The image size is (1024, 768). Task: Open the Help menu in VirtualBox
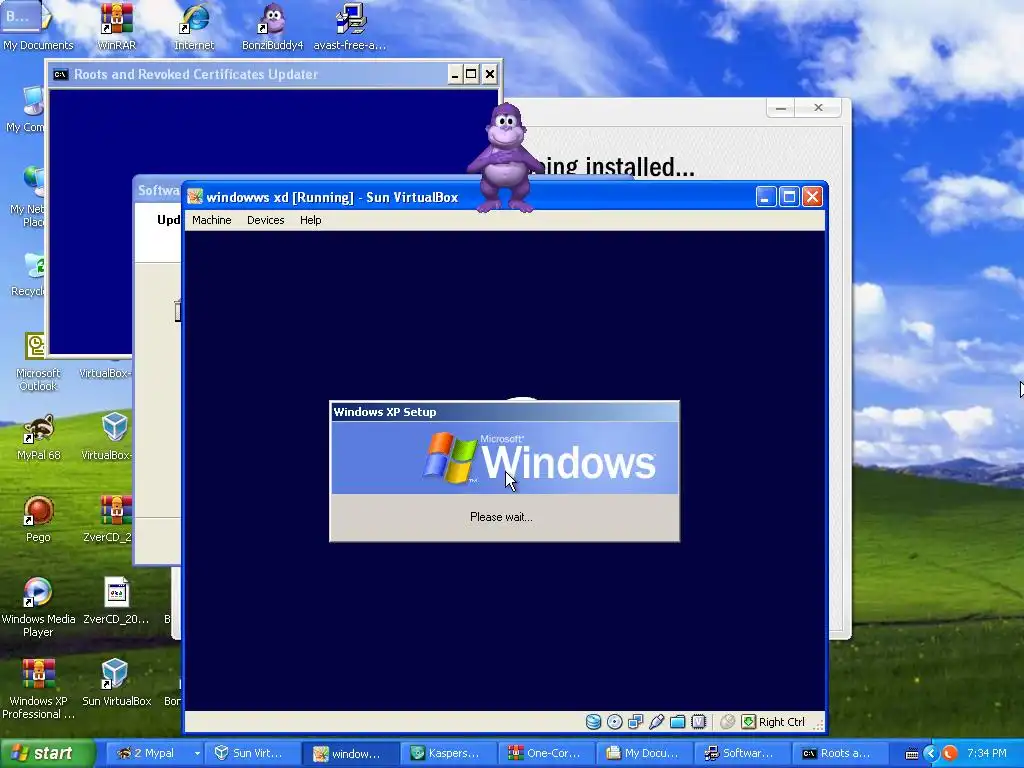coord(310,220)
